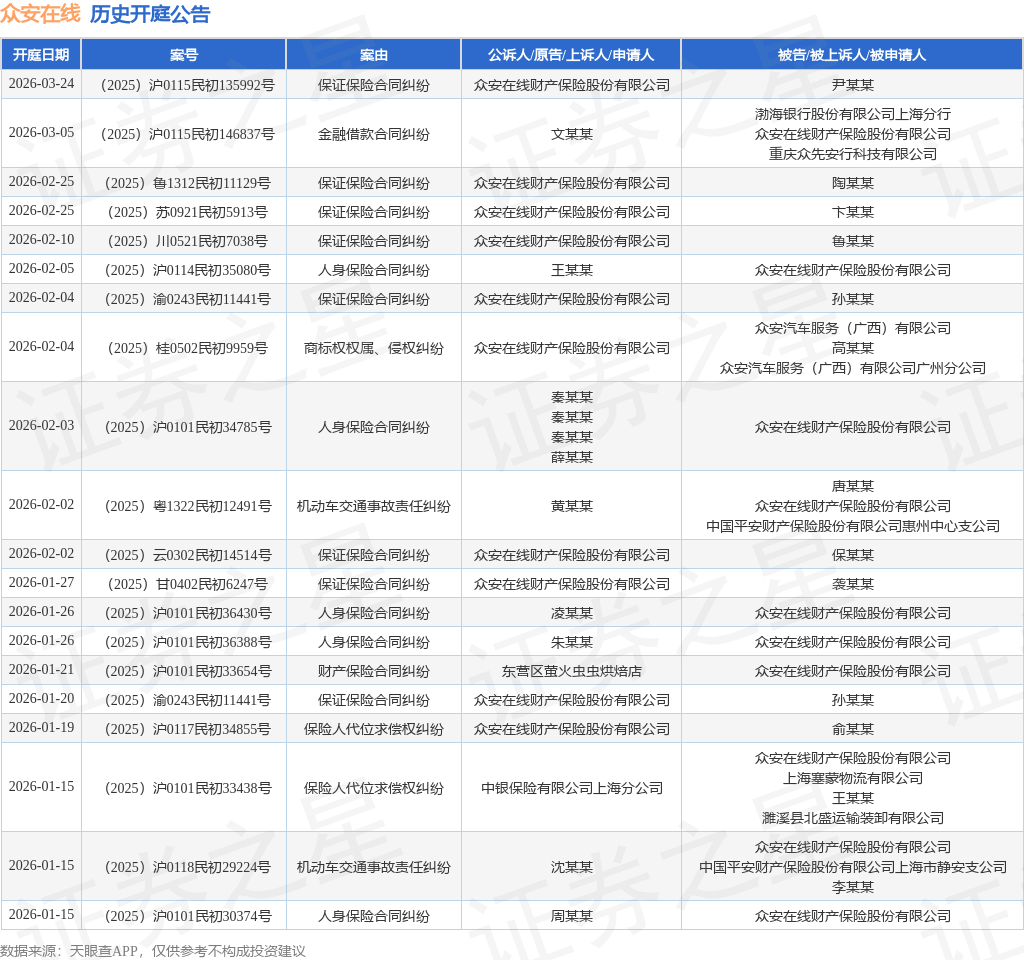Viewport: 1024px width, 960px height.
Task: Select date cell 2026-01-20
Action: (41, 699)
